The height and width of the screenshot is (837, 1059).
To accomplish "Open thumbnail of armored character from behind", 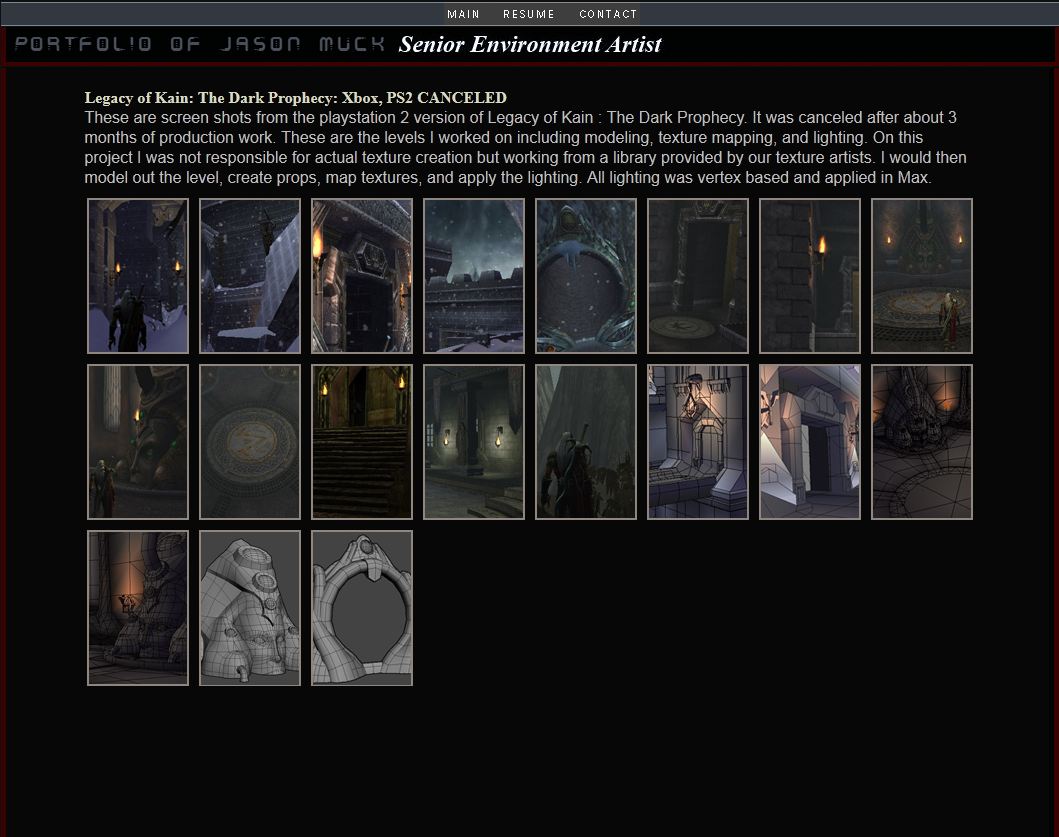I will tap(586, 442).
